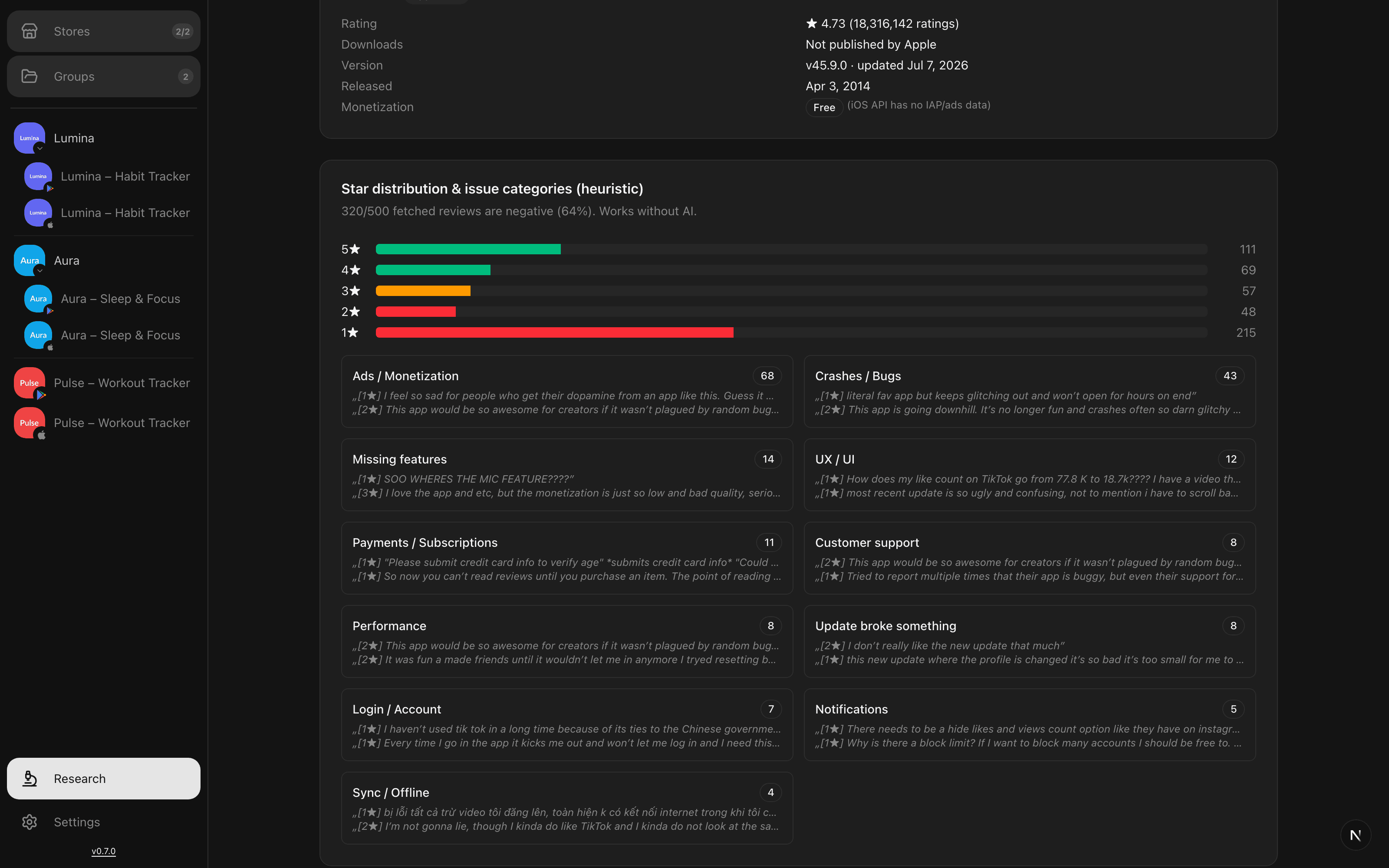The height and width of the screenshot is (868, 1389).
Task: Click Pulse Google Play app icon
Action: [29, 383]
